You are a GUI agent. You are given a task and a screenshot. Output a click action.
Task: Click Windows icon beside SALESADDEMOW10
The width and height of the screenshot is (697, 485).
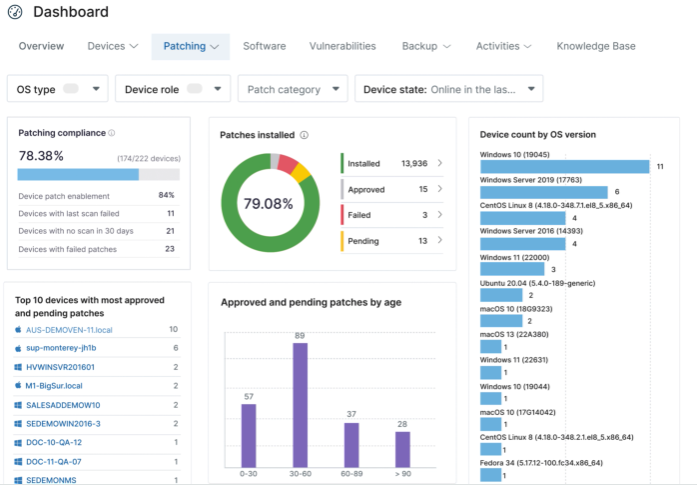[18, 405]
